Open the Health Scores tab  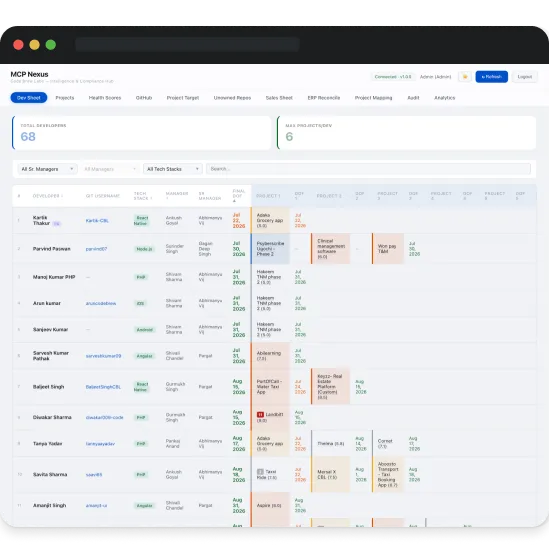[105, 98]
